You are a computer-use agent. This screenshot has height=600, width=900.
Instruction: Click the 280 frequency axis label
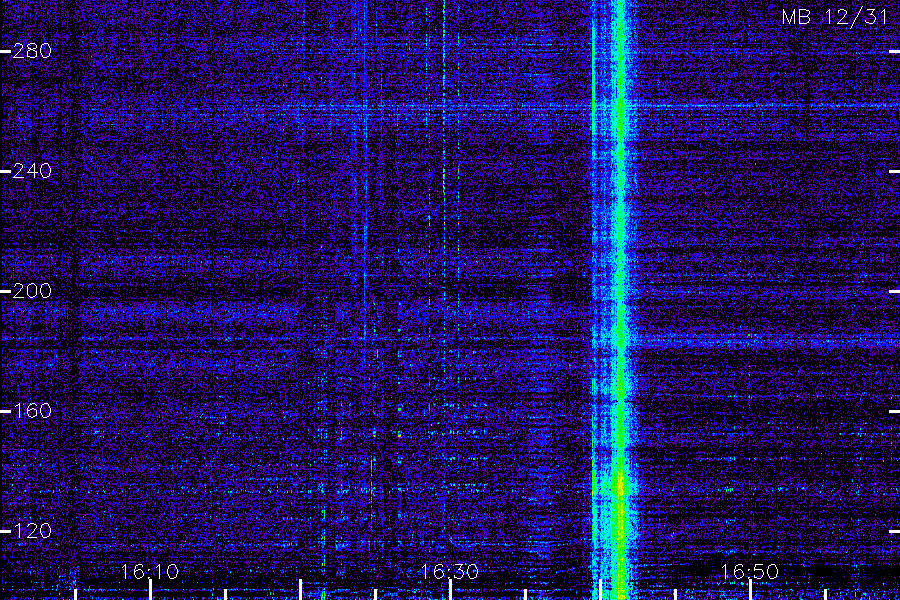(32, 51)
